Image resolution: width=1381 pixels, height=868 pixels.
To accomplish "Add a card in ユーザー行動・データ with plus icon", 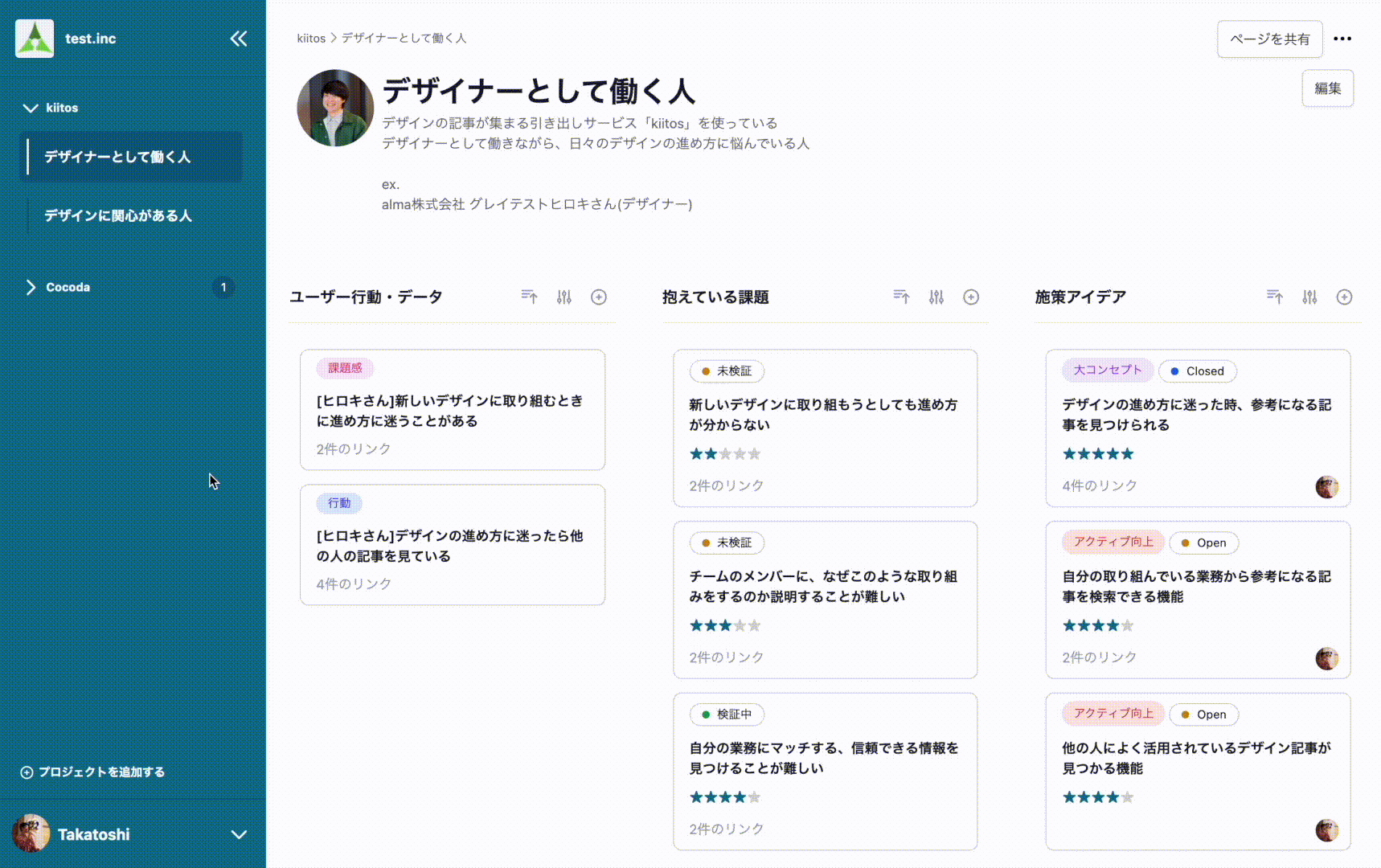I will (x=599, y=297).
